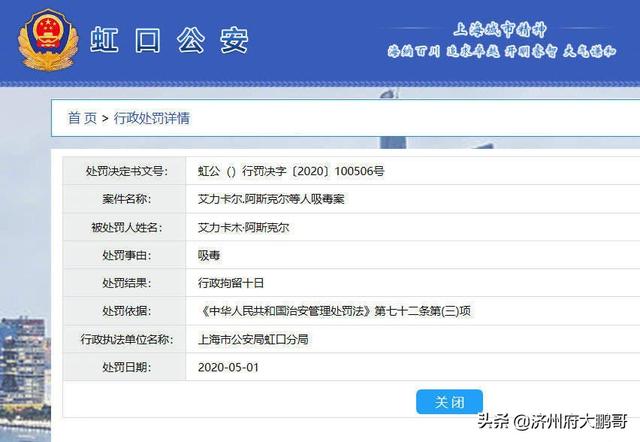Image resolution: width=640 pixels, height=442 pixels.
Task: Select document number 虹公()行罚决字[2020]100506号
Action: 291,171
